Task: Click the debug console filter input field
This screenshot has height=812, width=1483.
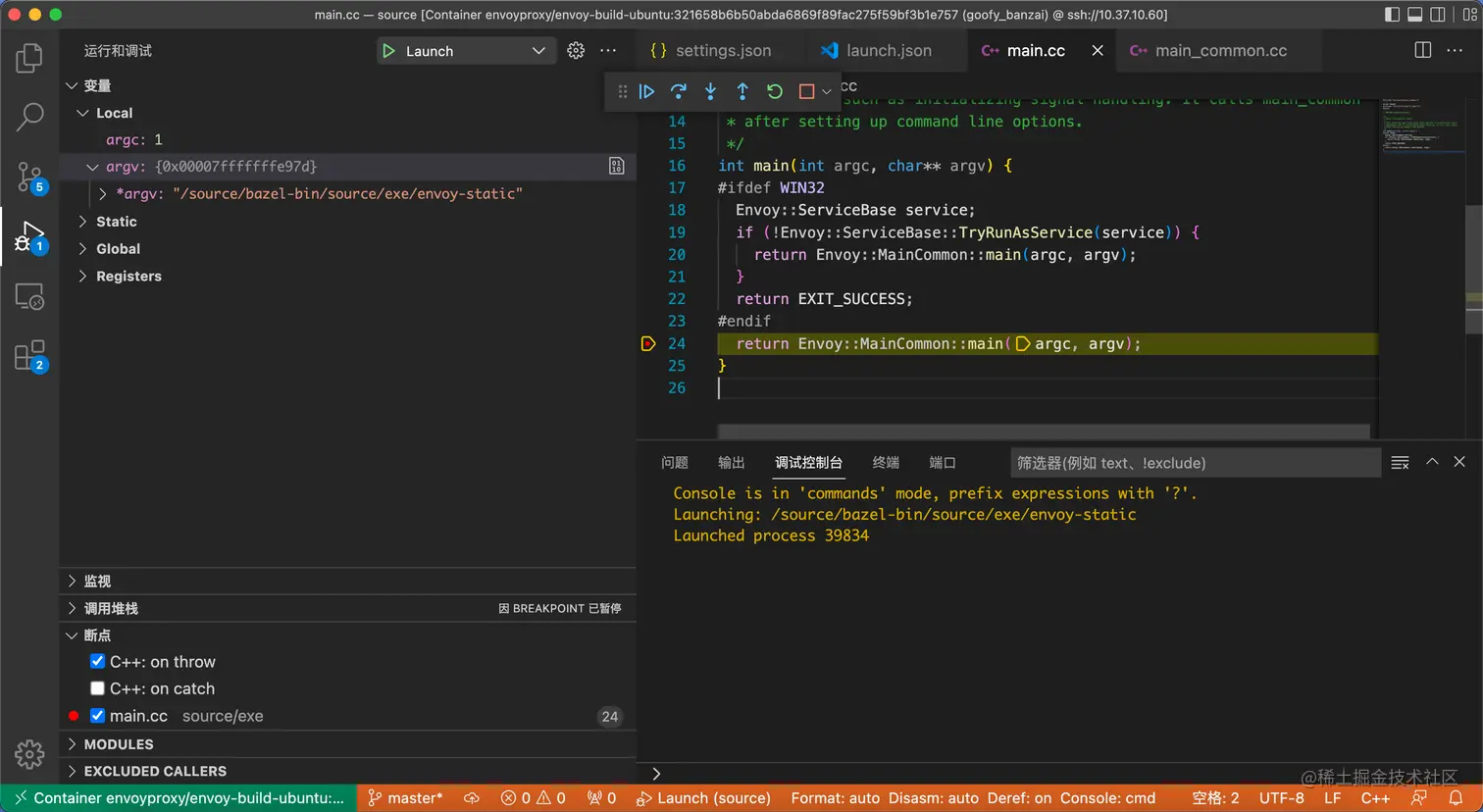Action: point(1195,463)
